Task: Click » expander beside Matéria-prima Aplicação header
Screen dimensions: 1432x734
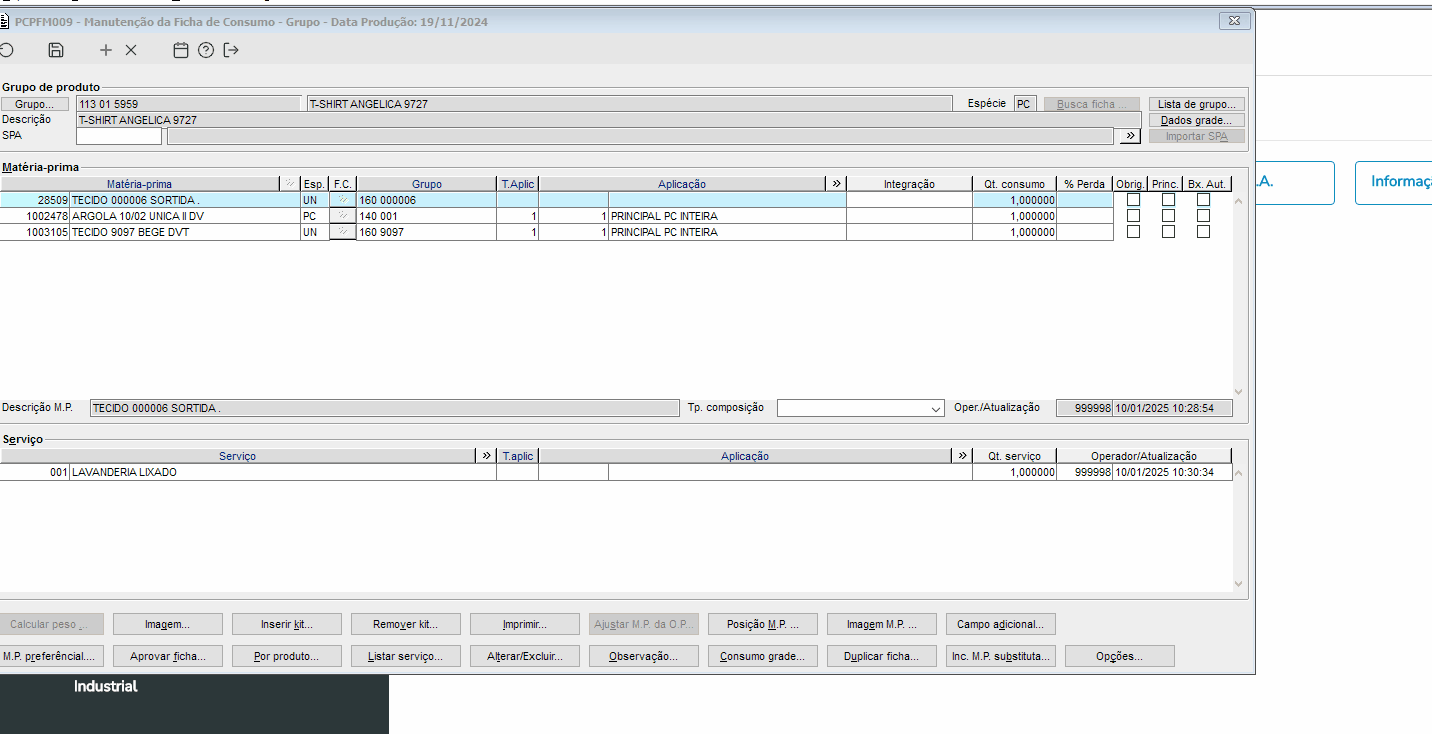Action: (836, 184)
